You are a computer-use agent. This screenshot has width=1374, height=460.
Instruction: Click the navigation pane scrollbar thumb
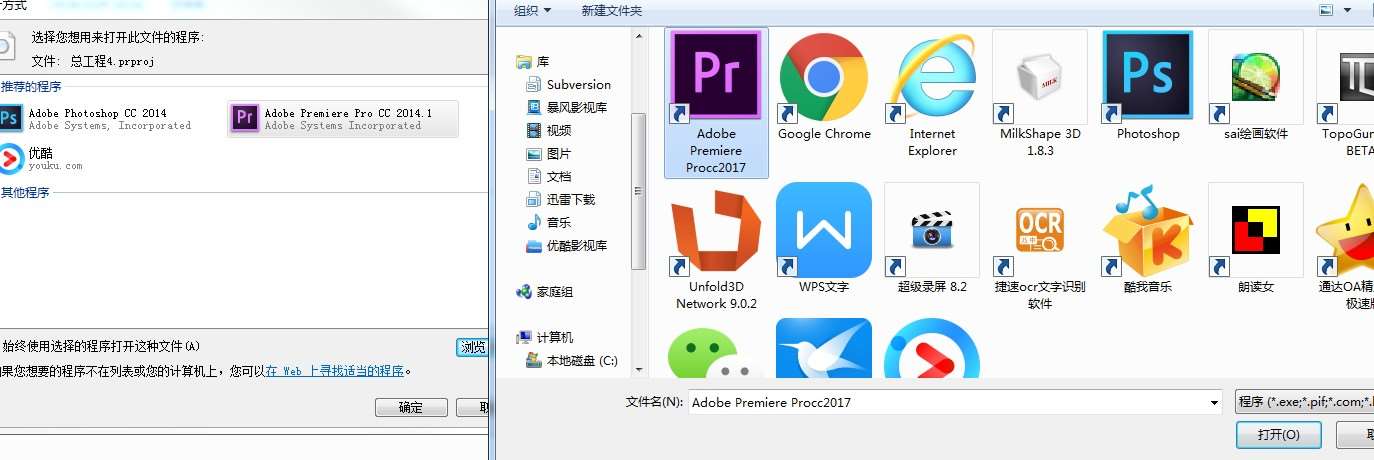point(639,192)
